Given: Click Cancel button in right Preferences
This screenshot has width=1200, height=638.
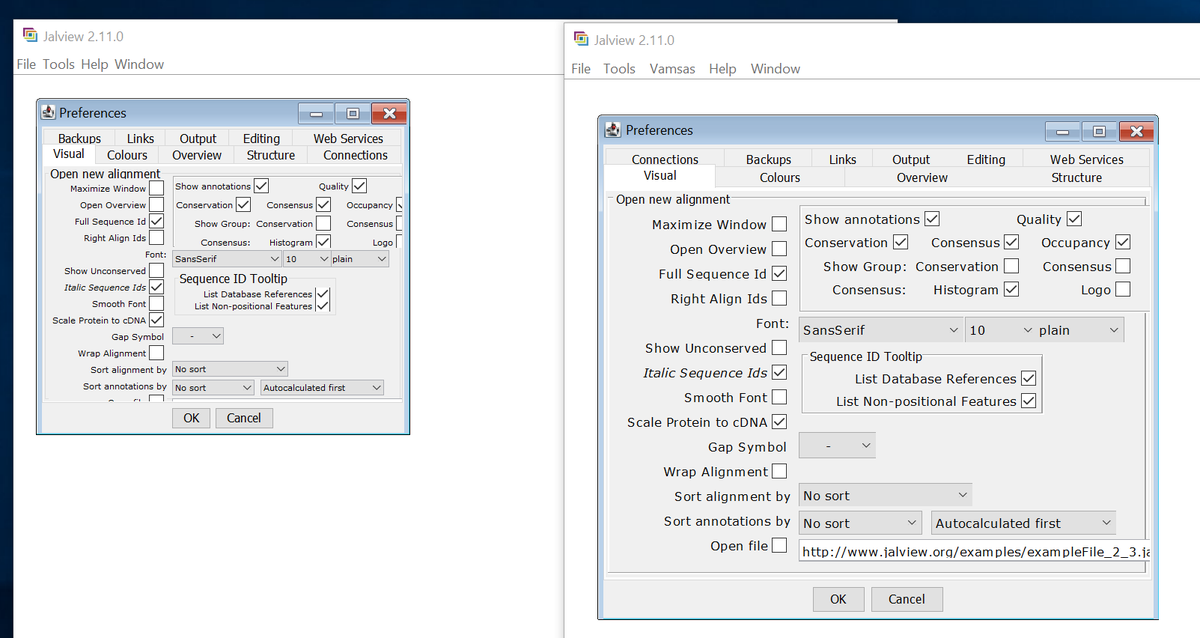Looking at the screenshot, I should click(x=906, y=599).
